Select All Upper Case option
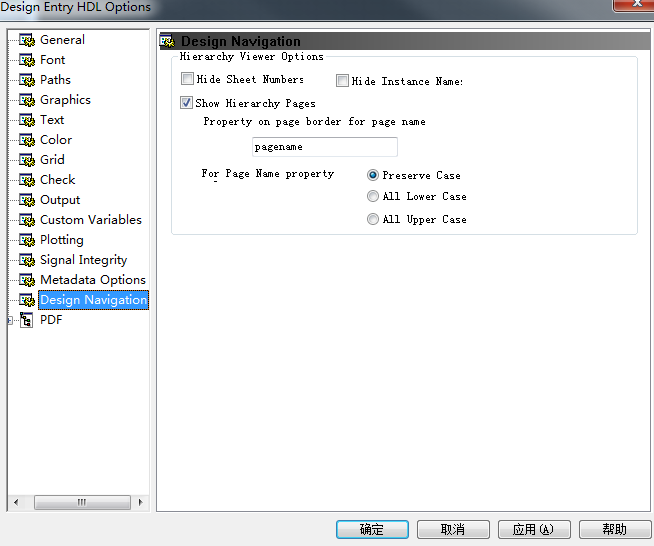The image size is (654, 546). click(372, 219)
